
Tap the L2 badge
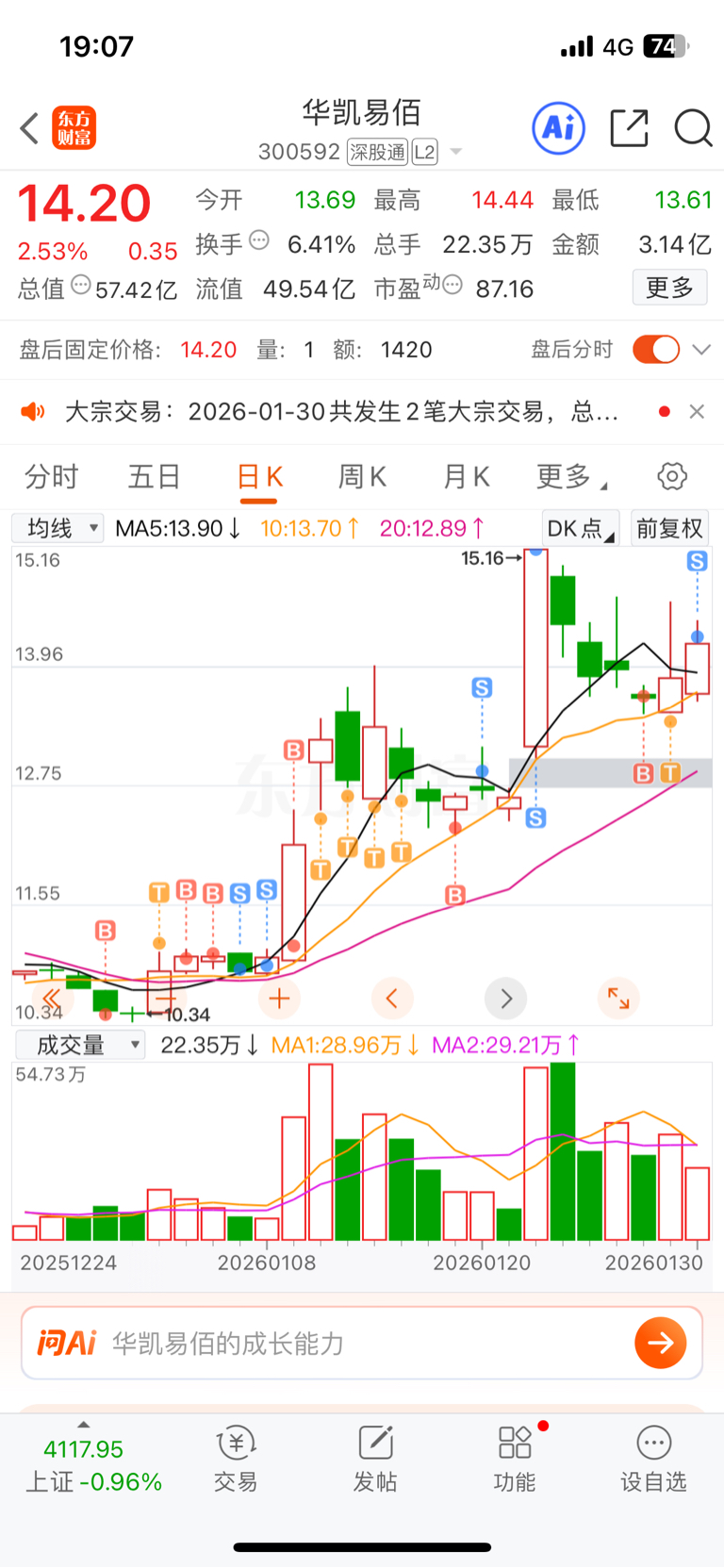[x=424, y=152]
